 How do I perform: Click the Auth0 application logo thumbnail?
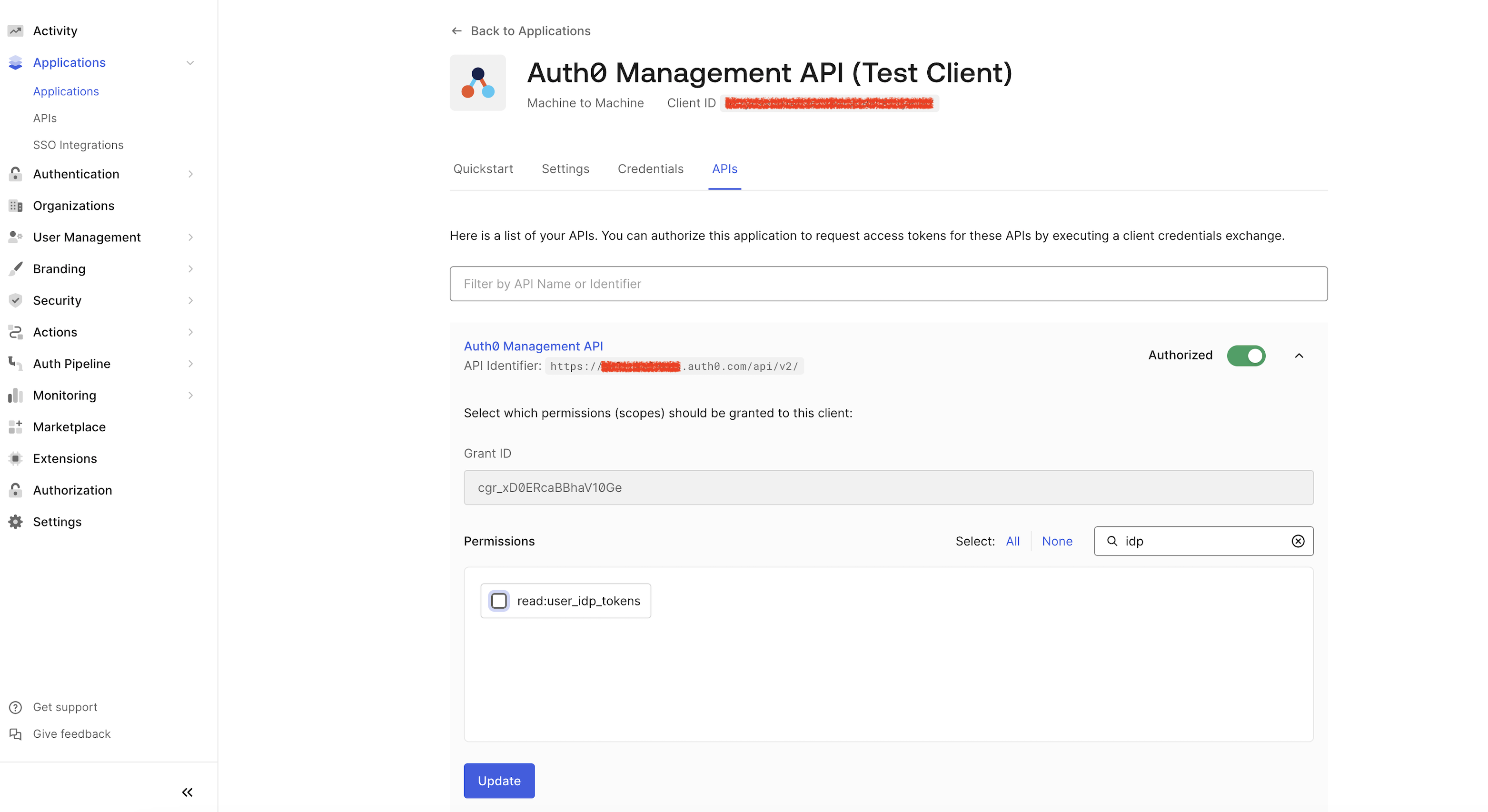[478, 83]
